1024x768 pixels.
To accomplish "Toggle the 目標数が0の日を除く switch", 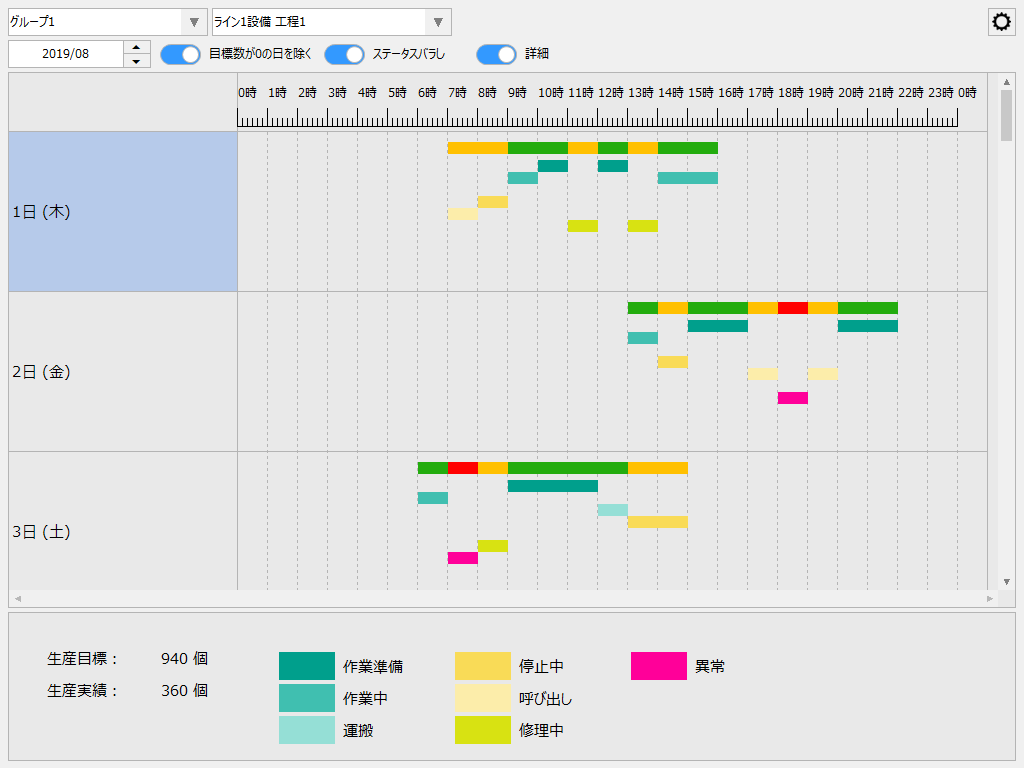I will click(180, 55).
